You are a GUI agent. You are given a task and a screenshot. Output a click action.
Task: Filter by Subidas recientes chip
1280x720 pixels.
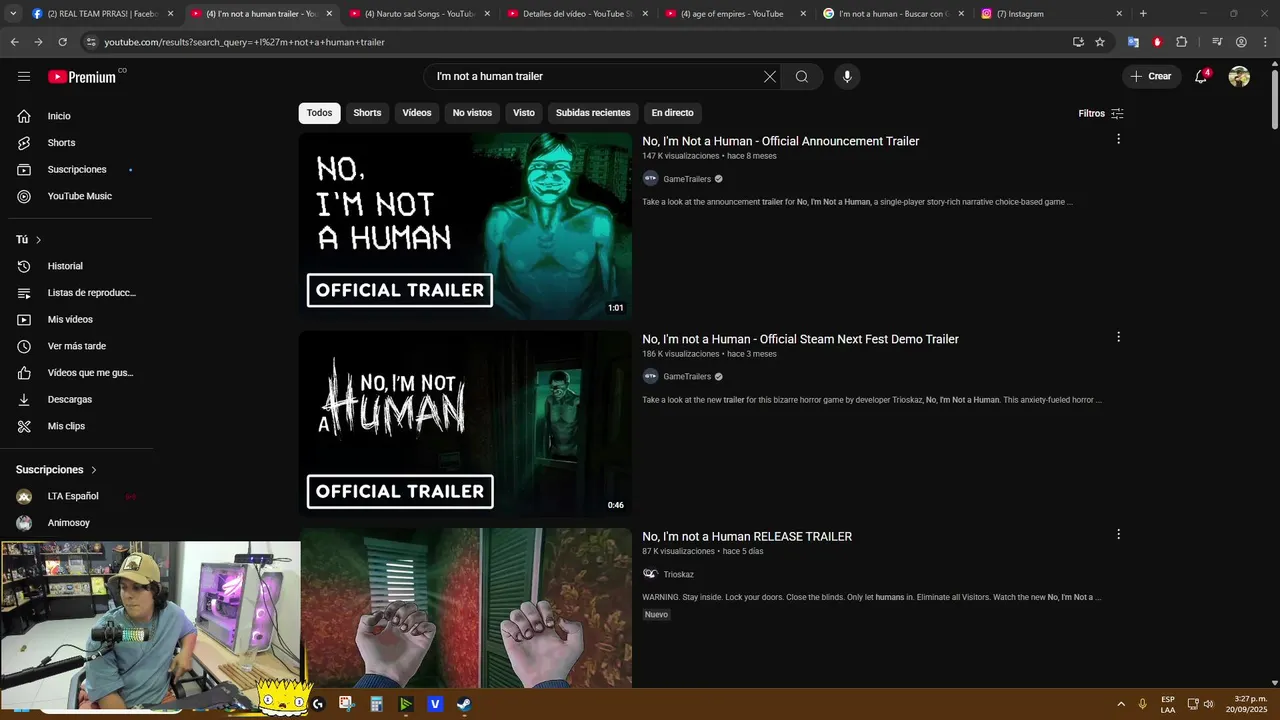tap(593, 113)
